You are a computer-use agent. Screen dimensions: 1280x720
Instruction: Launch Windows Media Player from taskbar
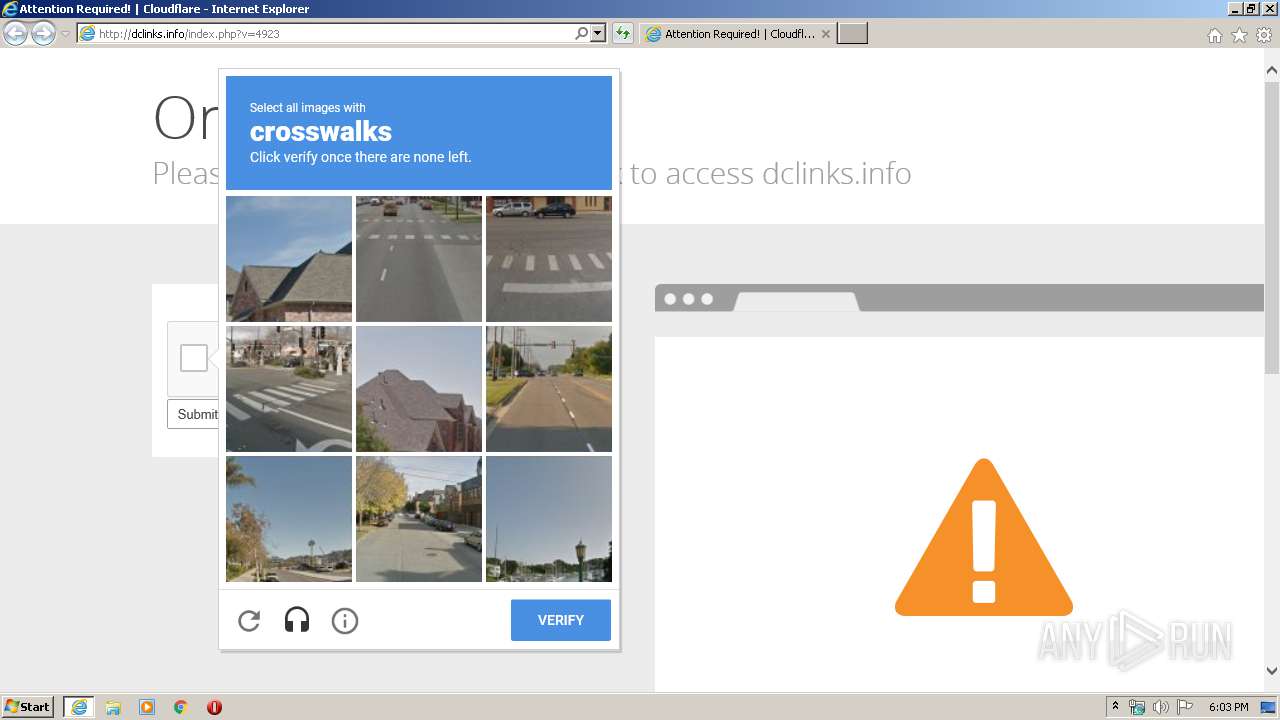pyautogui.click(x=147, y=707)
